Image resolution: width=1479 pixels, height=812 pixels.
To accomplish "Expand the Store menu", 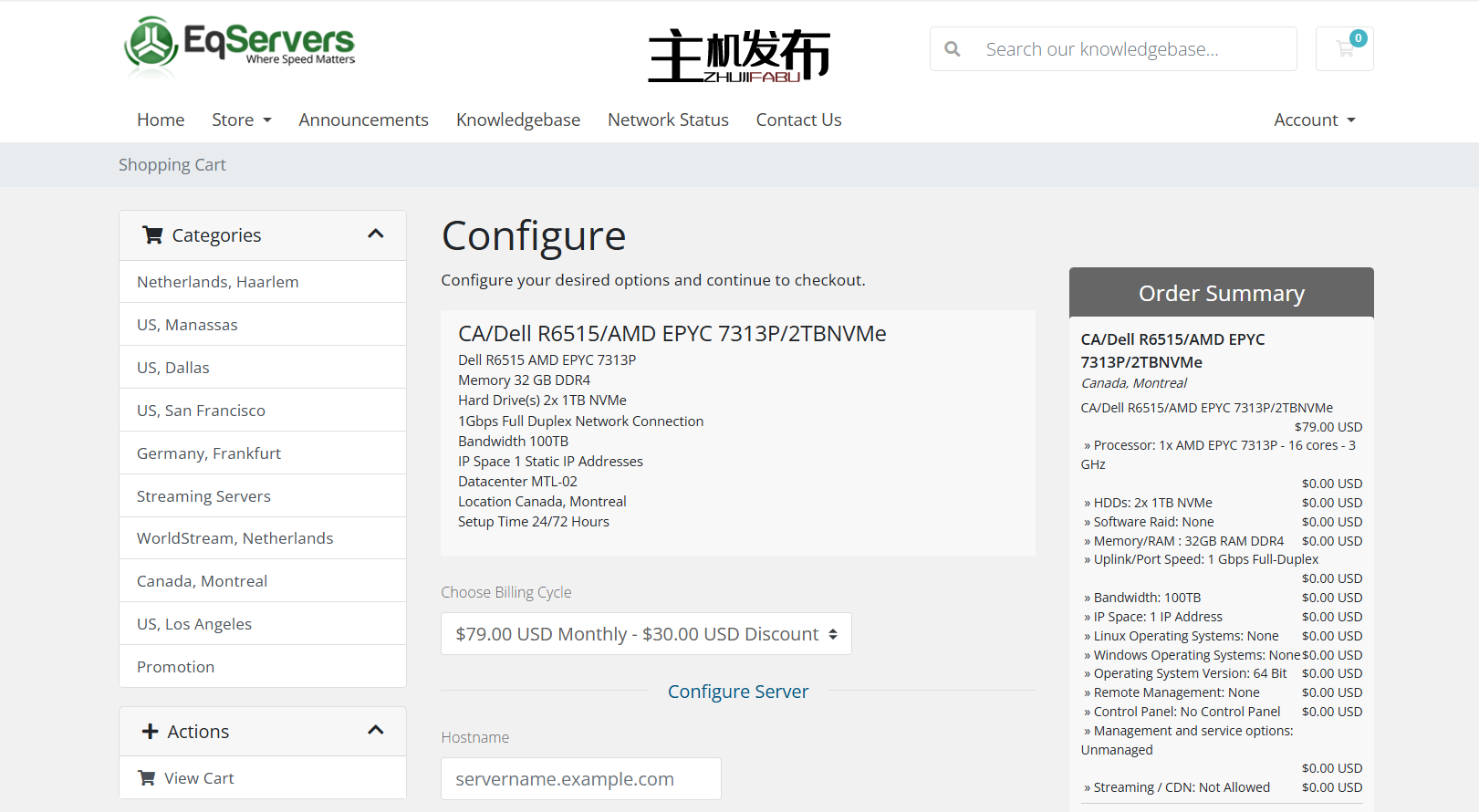I will (x=241, y=120).
